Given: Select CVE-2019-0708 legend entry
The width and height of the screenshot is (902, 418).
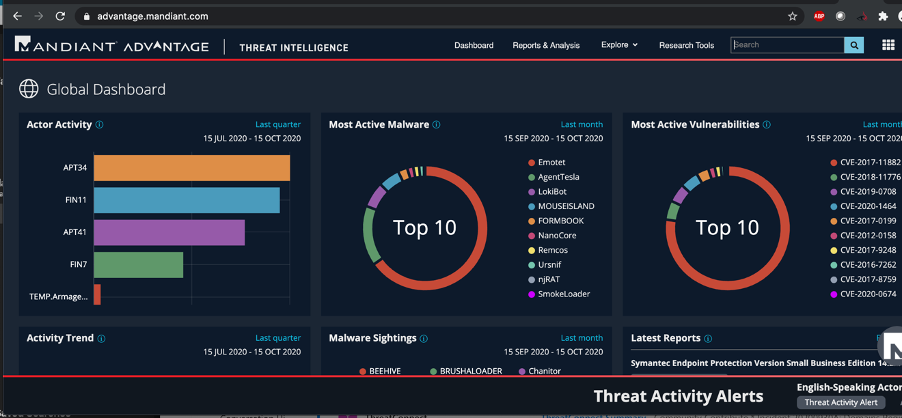Looking at the screenshot, I should tap(862, 191).
